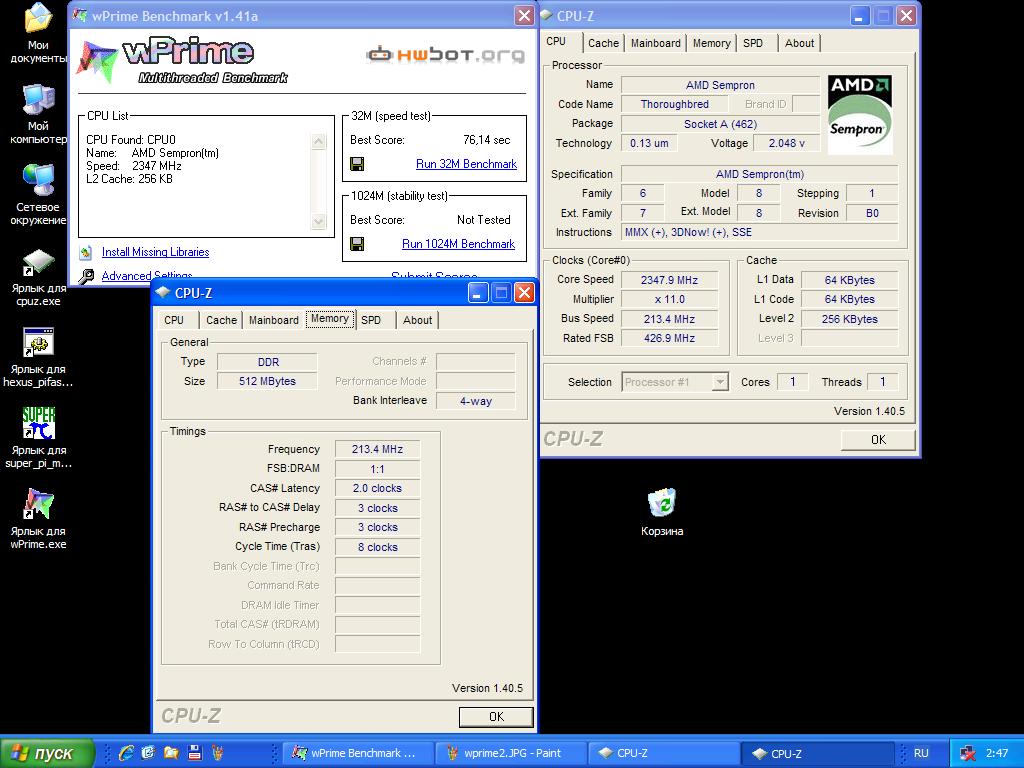Click the hwbot.org logo in wPrime
The width and height of the screenshot is (1024, 768).
click(x=445, y=54)
